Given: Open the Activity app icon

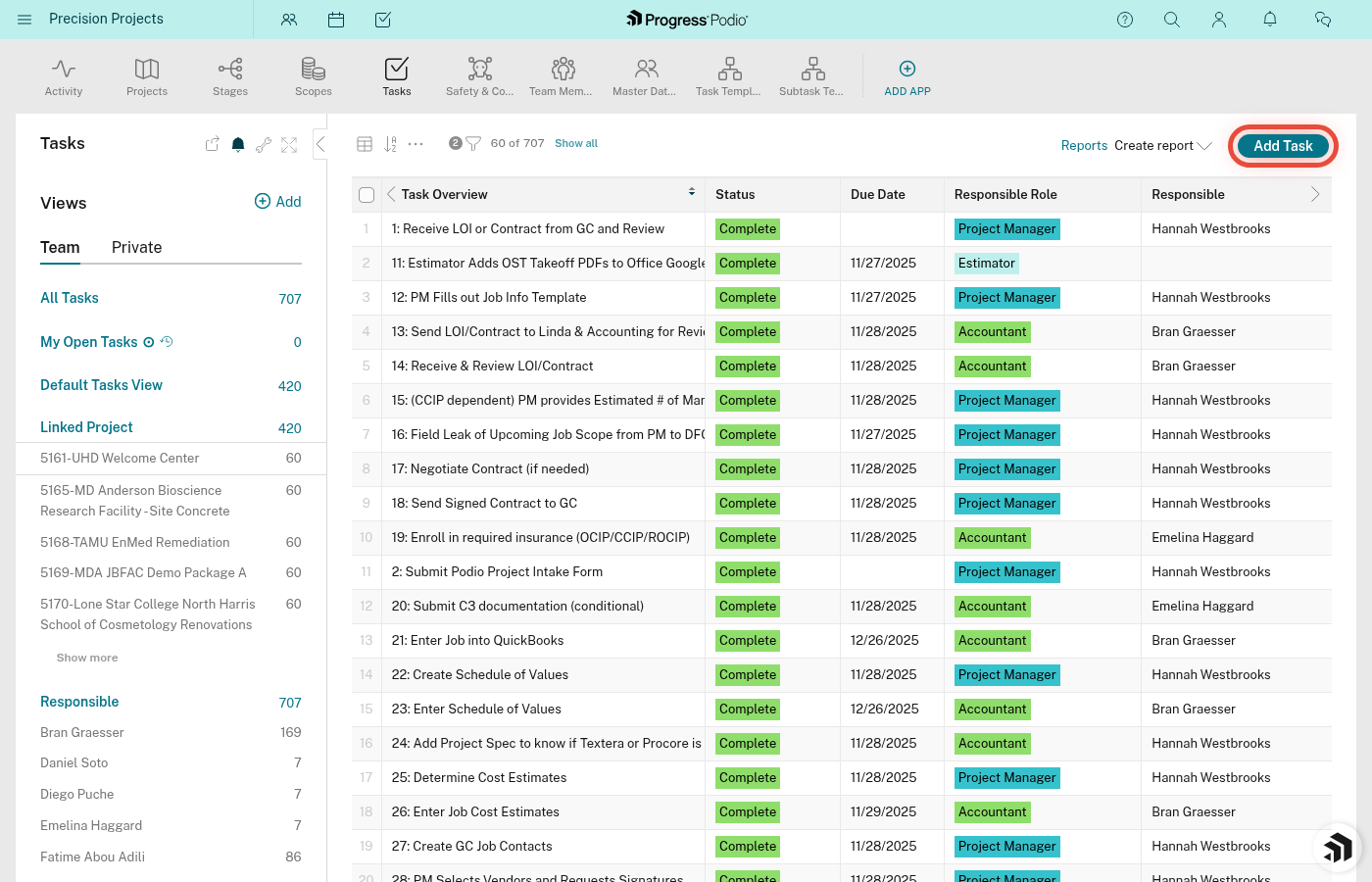Looking at the screenshot, I should [64, 76].
